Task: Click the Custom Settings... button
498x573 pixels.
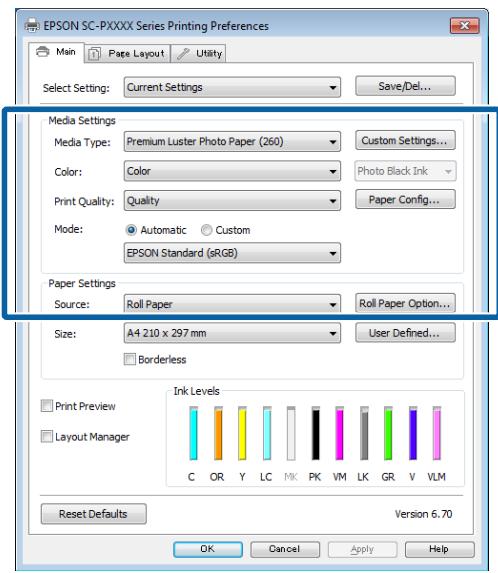Action: tap(405, 140)
